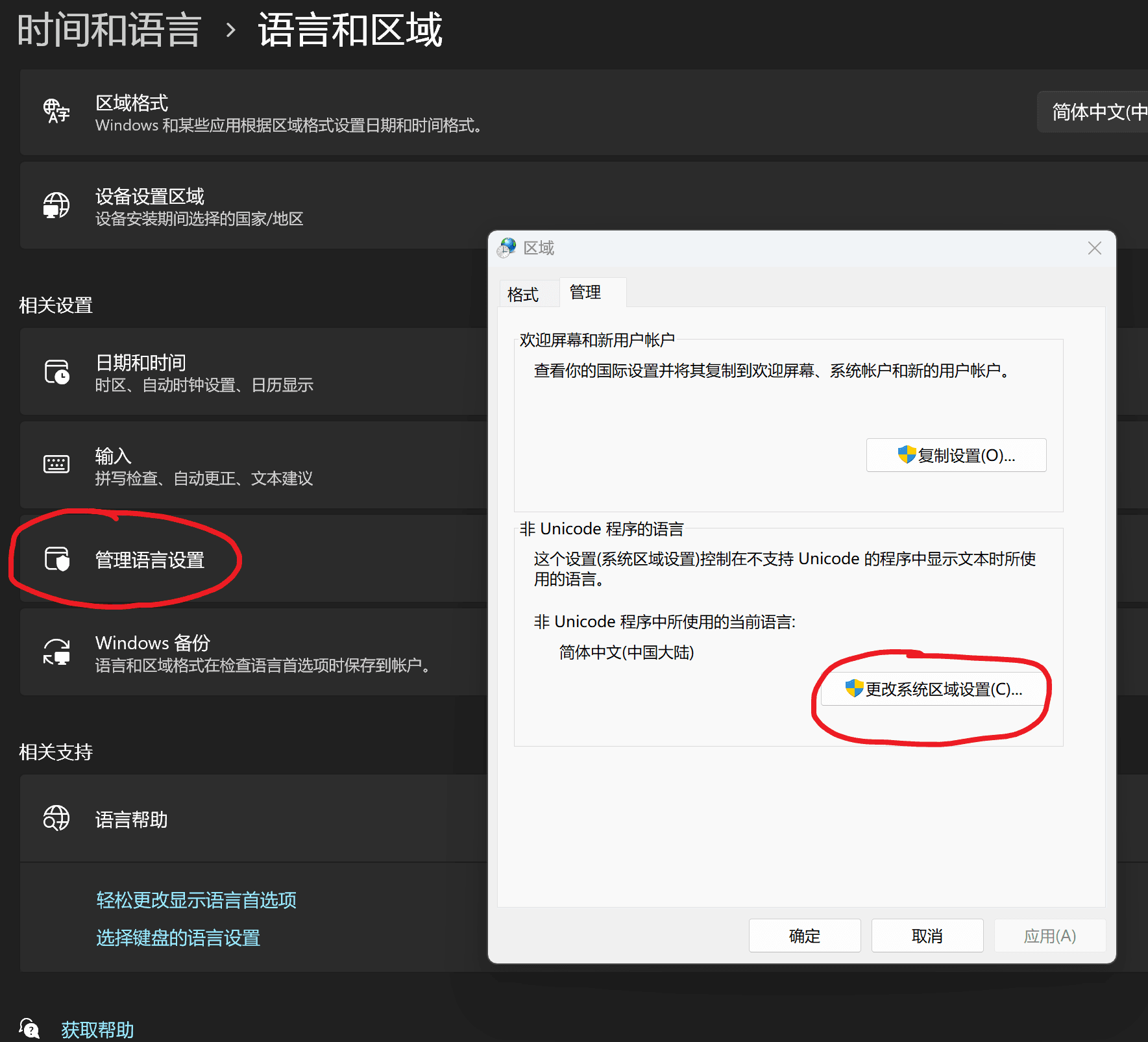Open the 选择键盘的语言设置 link
Screen dimensions: 1148x1042
tap(178, 937)
